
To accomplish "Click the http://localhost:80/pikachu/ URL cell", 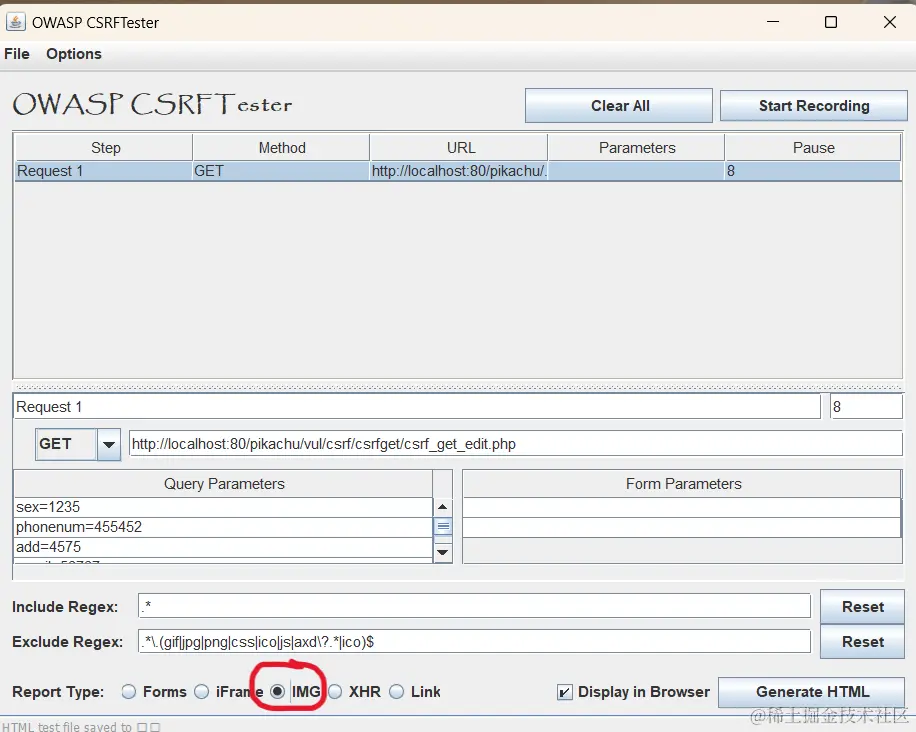I will (459, 171).
